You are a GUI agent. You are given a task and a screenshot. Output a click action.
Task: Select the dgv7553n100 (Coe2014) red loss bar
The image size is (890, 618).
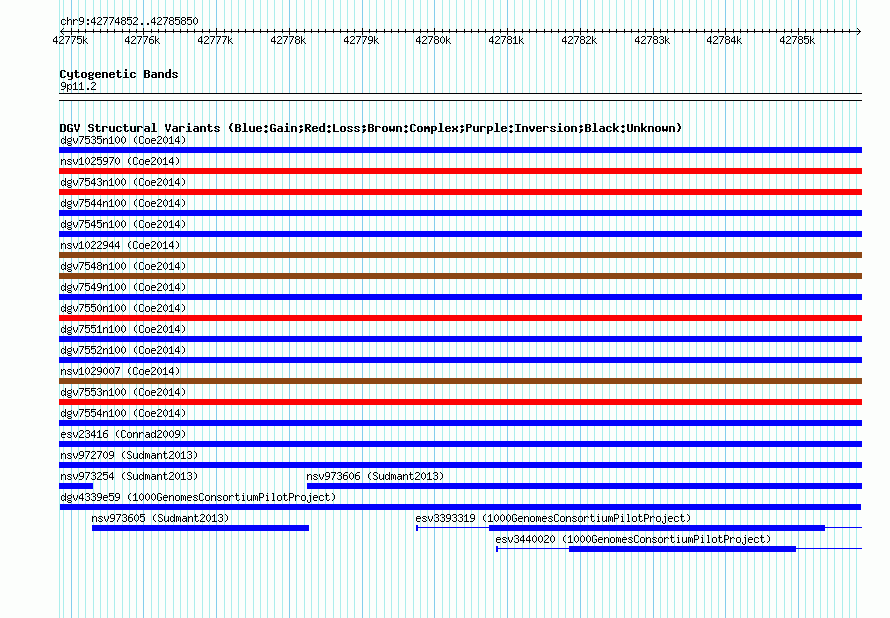(460, 402)
